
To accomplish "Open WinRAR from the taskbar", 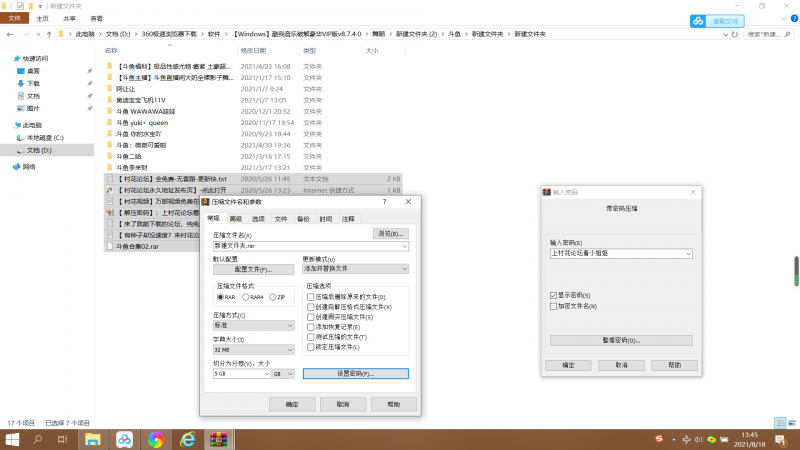I will [217, 439].
